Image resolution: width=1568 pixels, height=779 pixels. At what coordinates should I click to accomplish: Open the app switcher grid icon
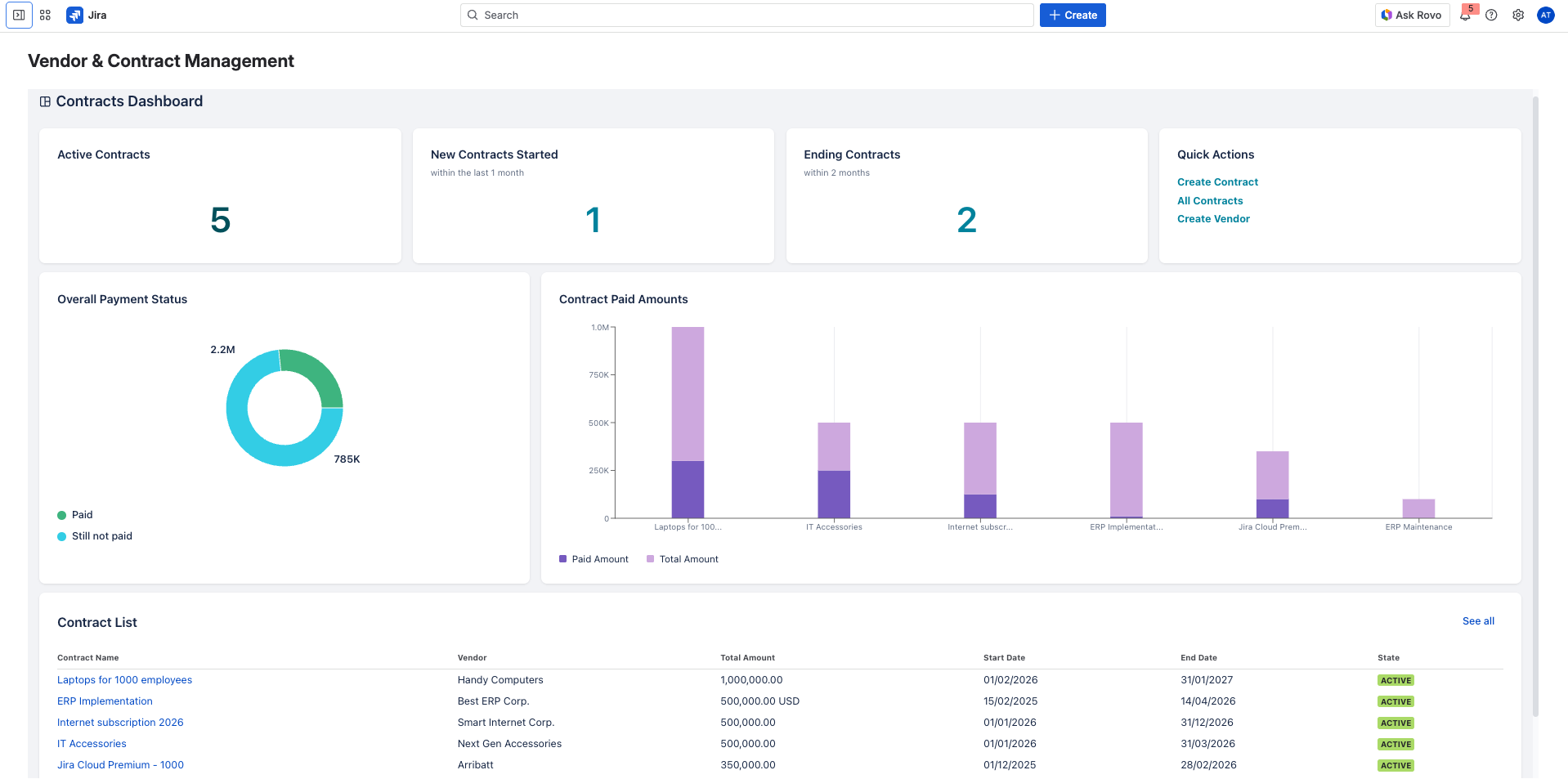click(45, 15)
